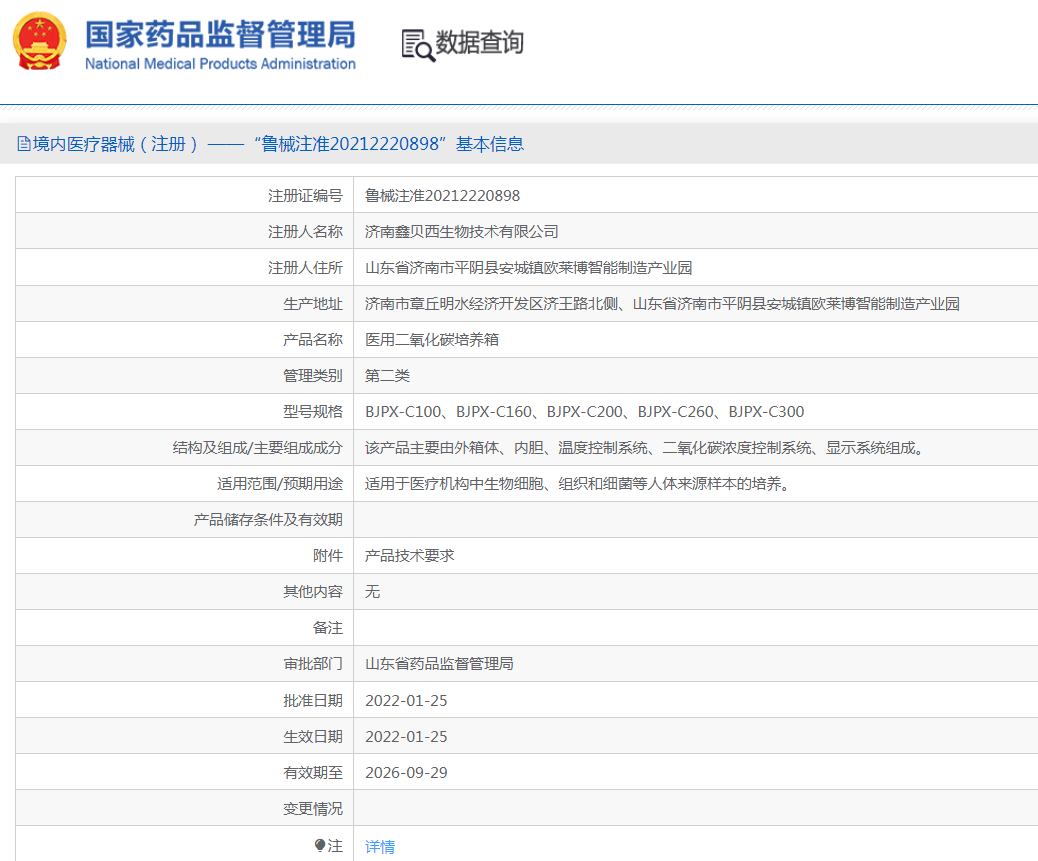
Task: Click production address starting with 济南市章丘明水
Action: [x=662, y=304]
